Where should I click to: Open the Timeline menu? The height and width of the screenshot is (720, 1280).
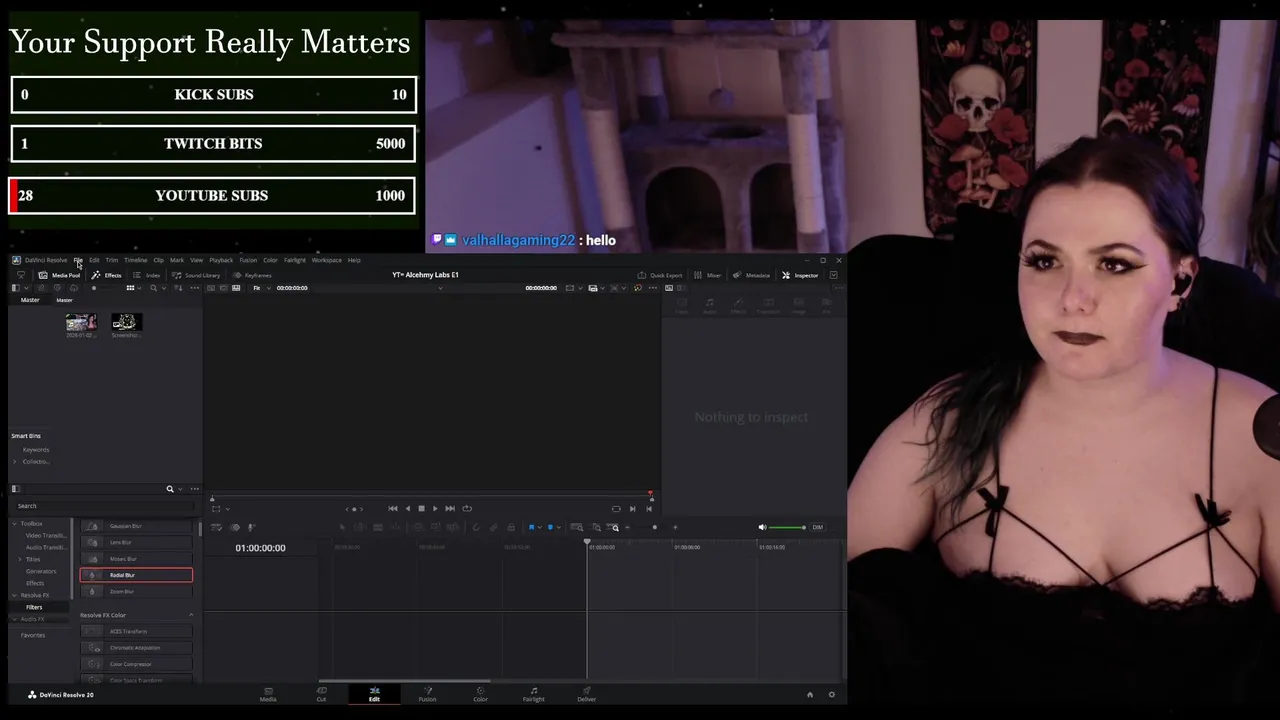pyautogui.click(x=135, y=260)
